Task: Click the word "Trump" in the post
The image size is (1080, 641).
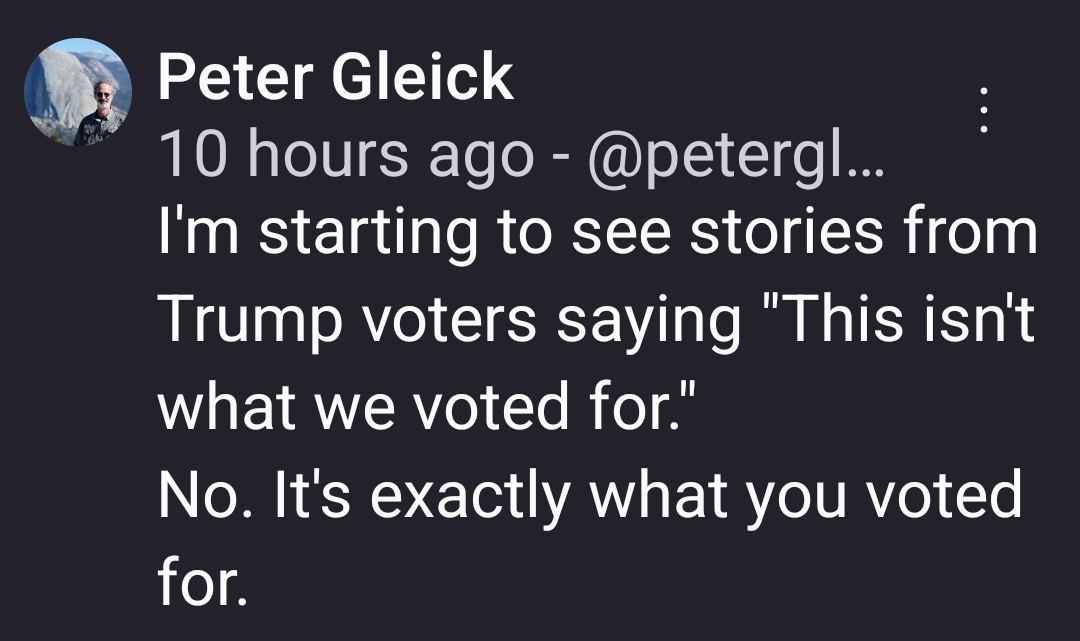Action: coord(245,320)
